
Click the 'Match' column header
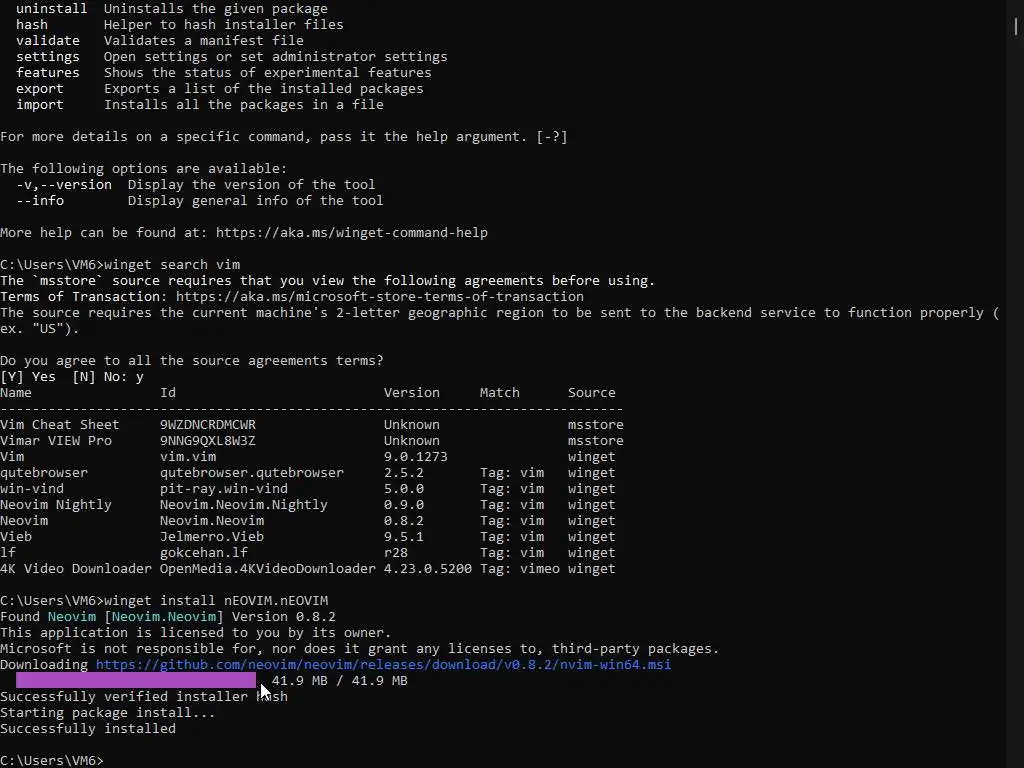pos(500,392)
